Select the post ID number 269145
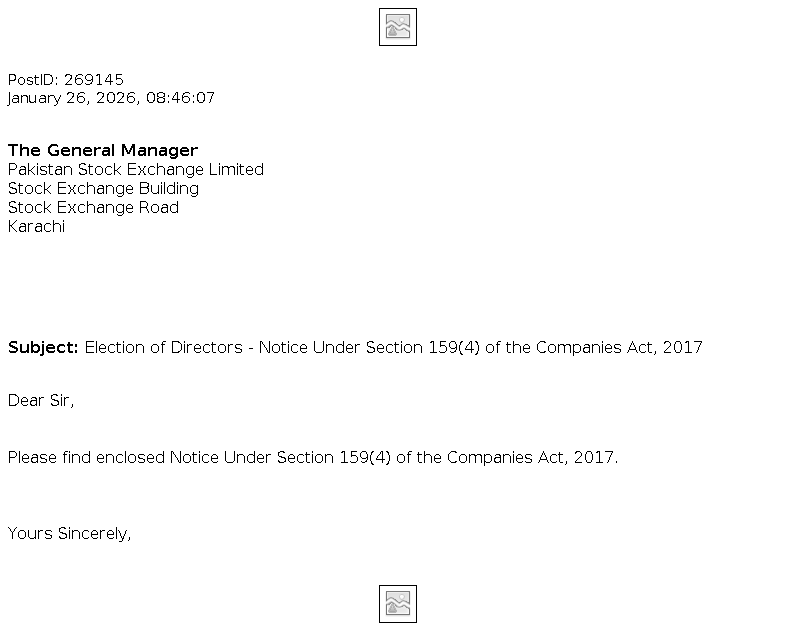The height and width of the screenshot is (631, 797). click(94, 79)
